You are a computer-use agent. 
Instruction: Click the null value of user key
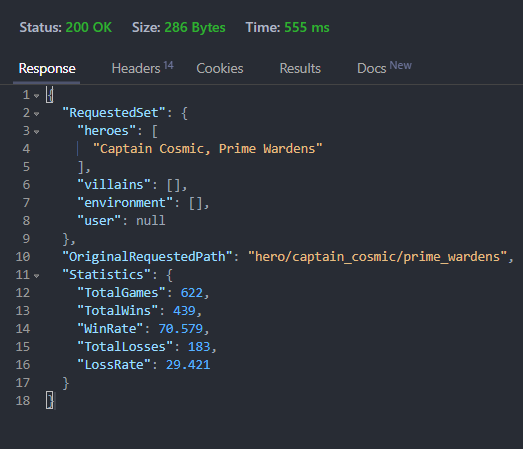(151, 221)
